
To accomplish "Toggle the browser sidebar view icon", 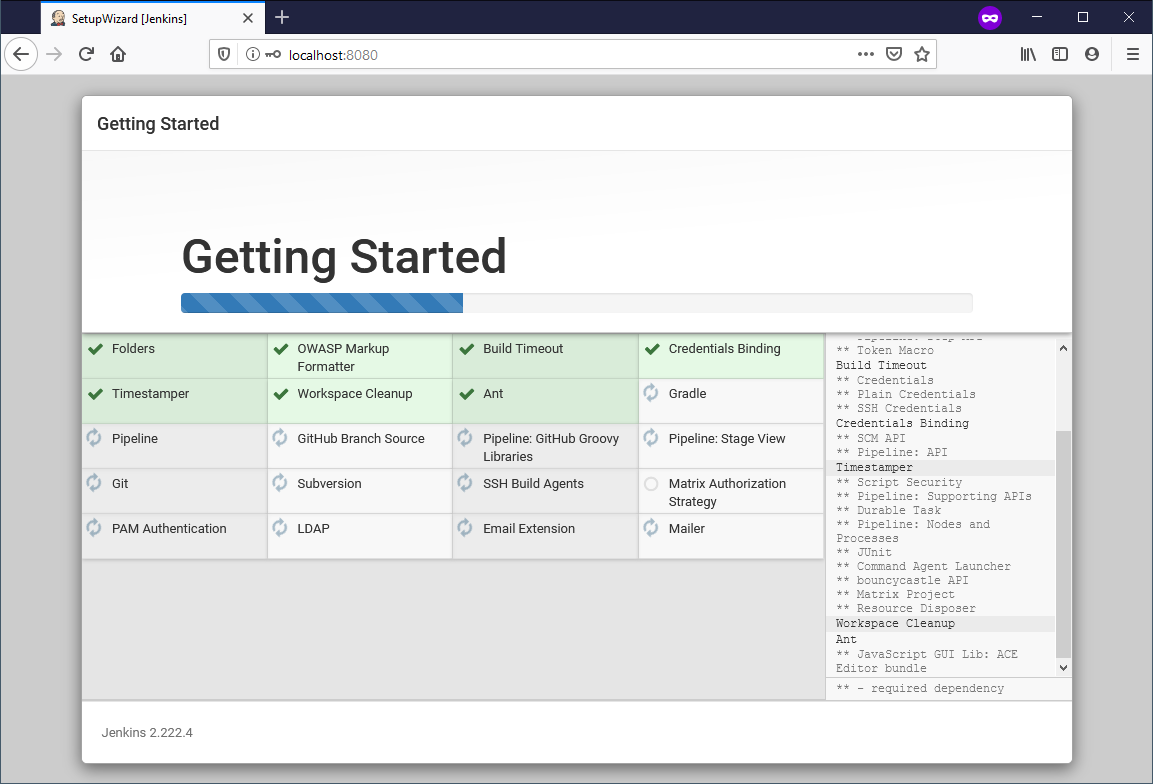I will (x=1060, y=54).
